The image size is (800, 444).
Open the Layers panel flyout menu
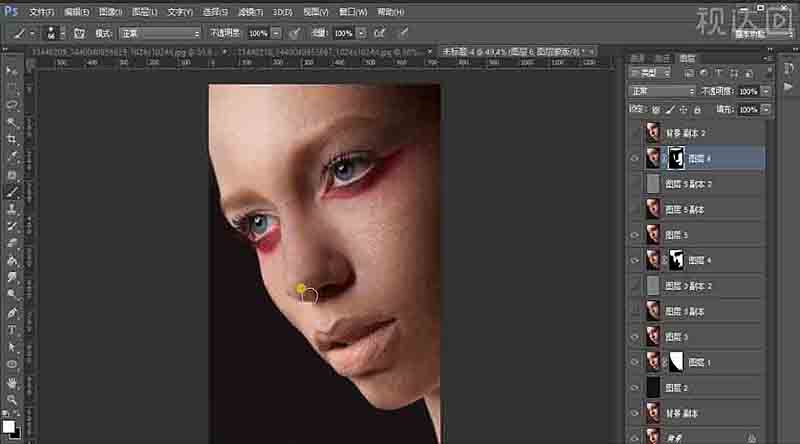point(765,59)
